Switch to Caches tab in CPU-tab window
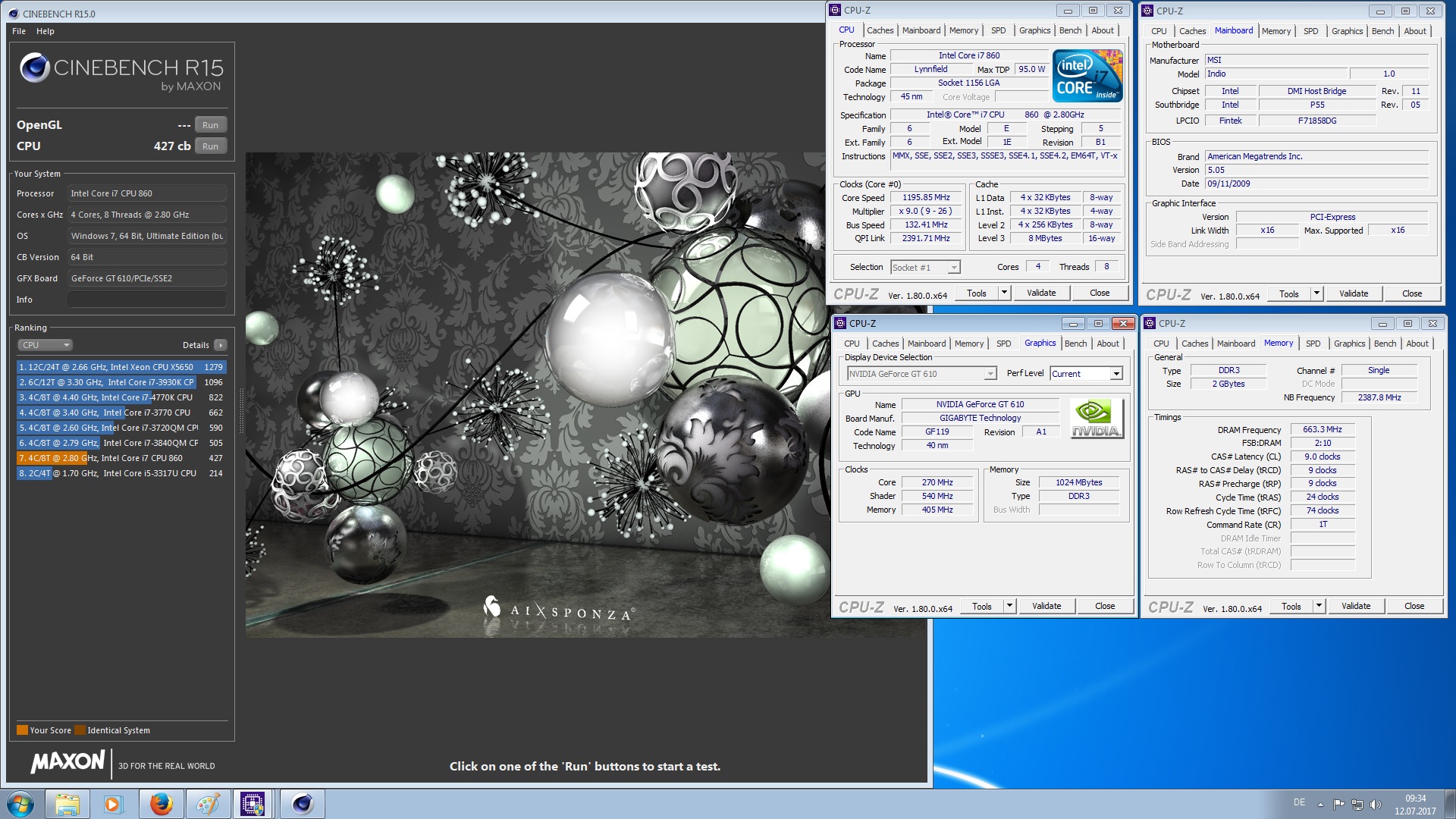The width and height of the screenshot is (1456, 819). [880, 30]
